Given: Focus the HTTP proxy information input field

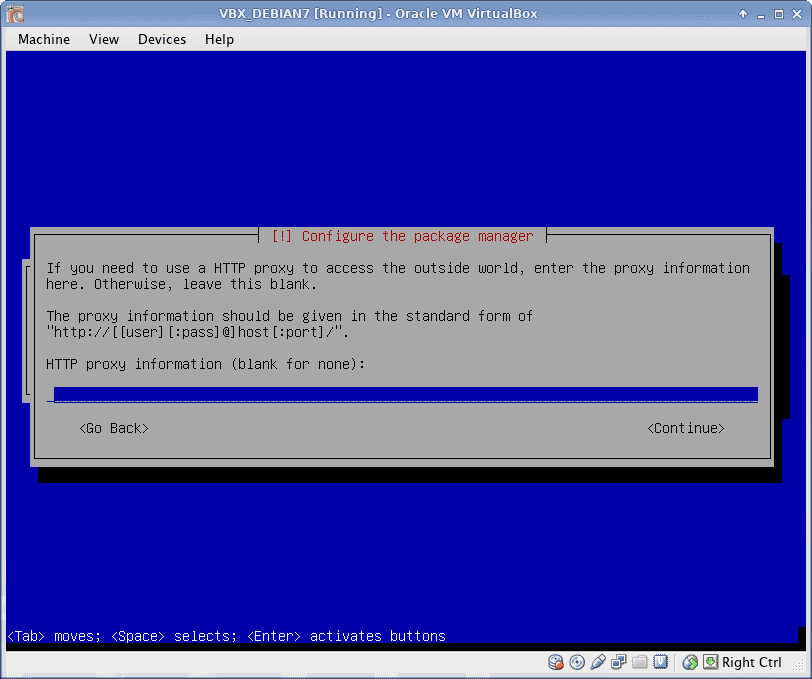Looking at the screenshot, I should click(405, 395).
